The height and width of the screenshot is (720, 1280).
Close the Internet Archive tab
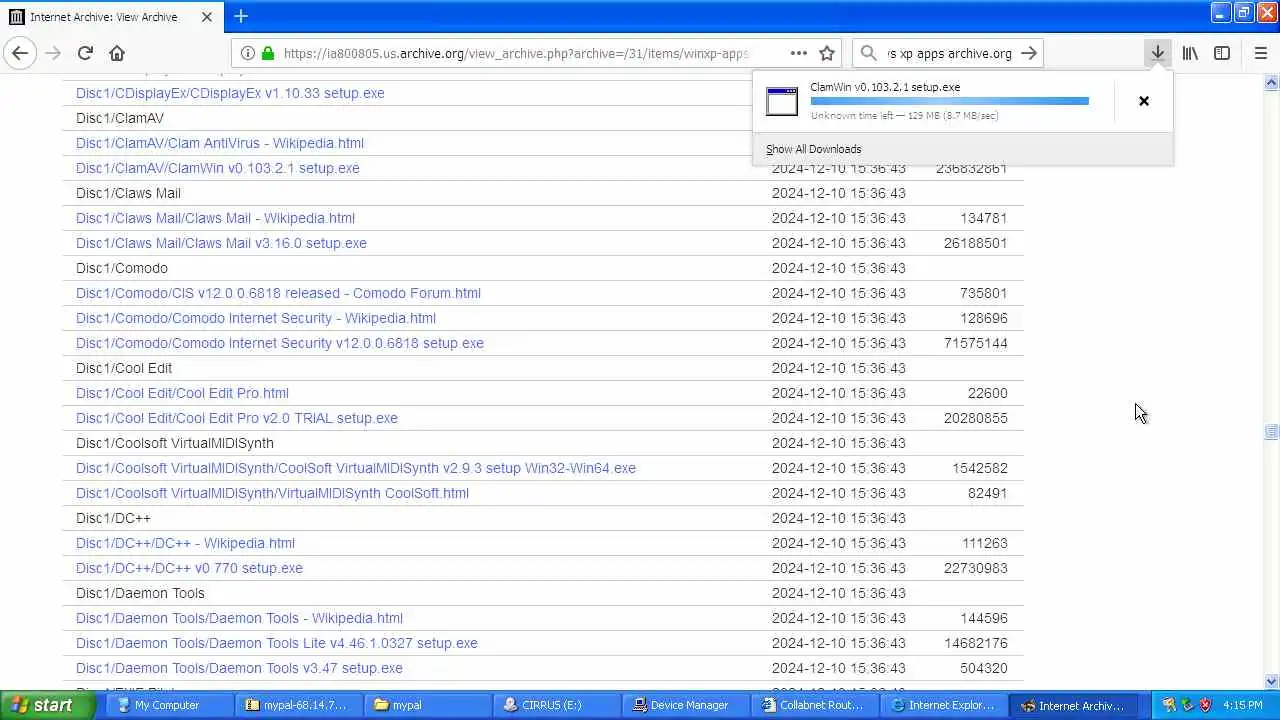coord(207,17)
